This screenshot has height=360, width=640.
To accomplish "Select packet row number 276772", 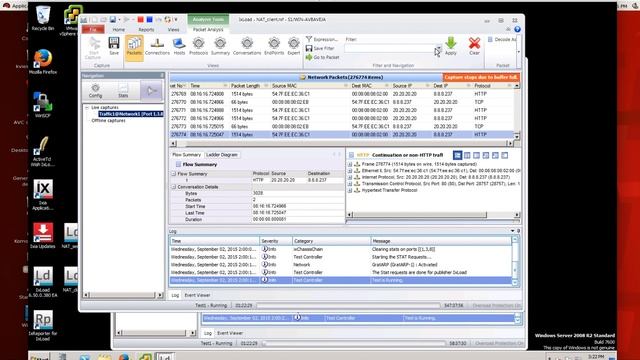I will tap(341, 118).
